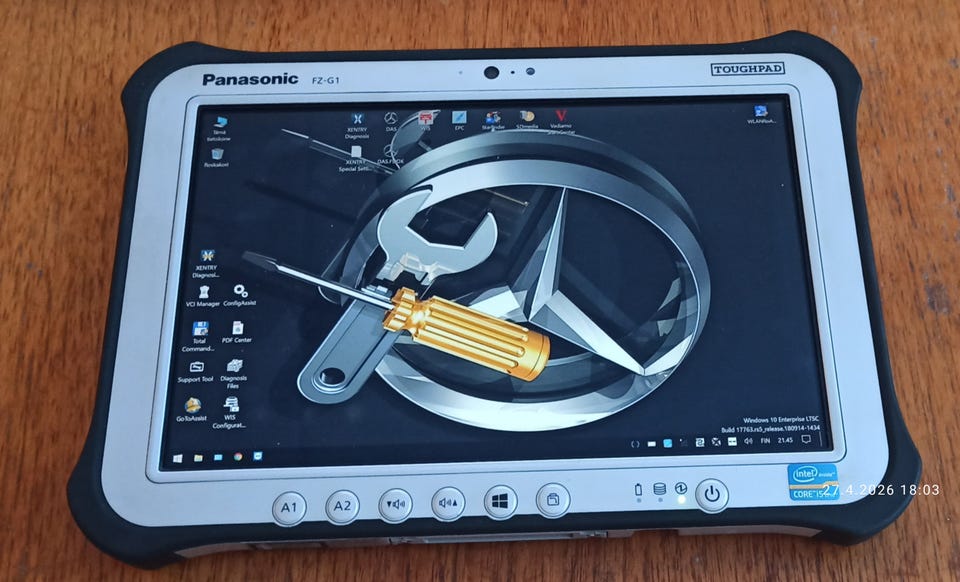Open the WIS Configuration shortcut
The height and width of the screenshot is (582, 960).
pos(230,412)
